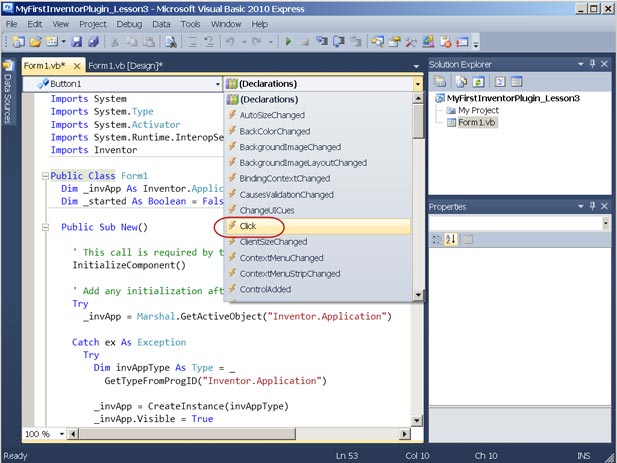Image resolution: width=617 pixels, height=463 pixels.
Task: Click the Save All toolbar icon
Action: click(x=94, y=42)
